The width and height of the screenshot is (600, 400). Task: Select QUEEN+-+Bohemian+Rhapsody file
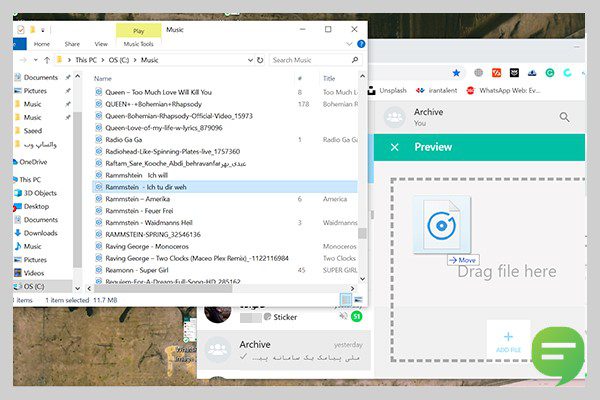click(x=153, y=104)
